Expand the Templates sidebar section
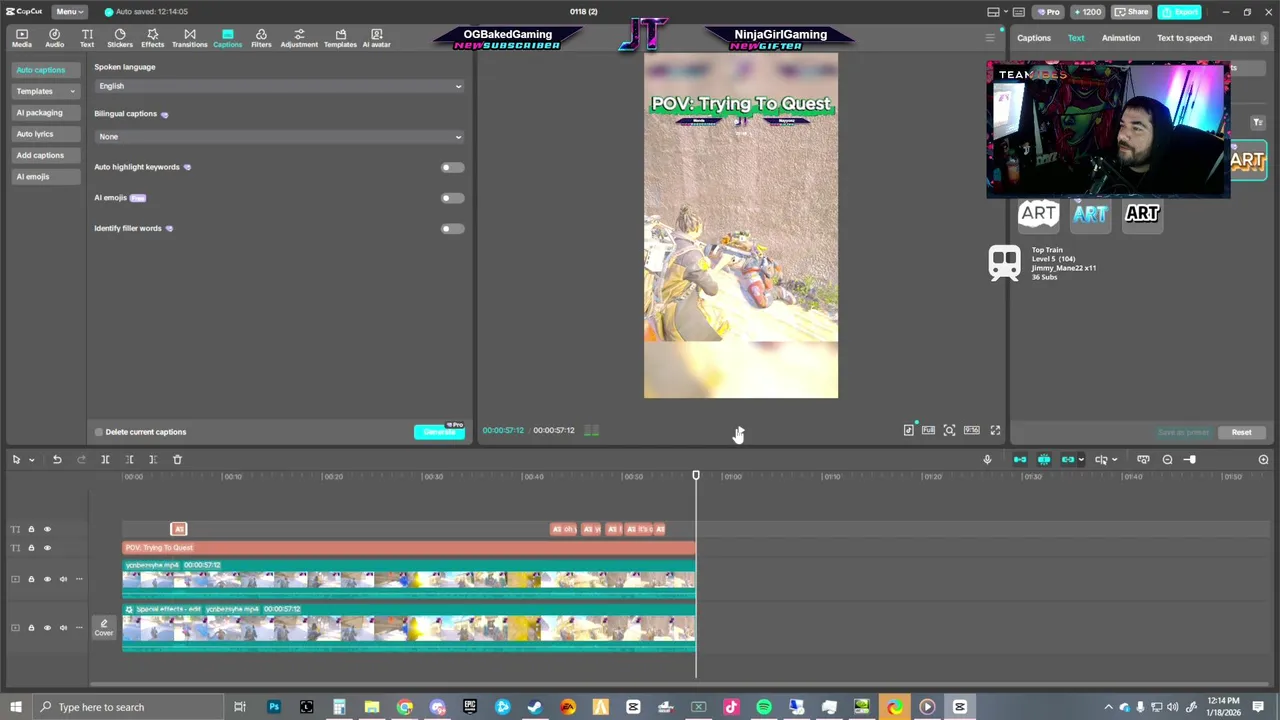The image size is (1280, 720). [x=46, y=91]
